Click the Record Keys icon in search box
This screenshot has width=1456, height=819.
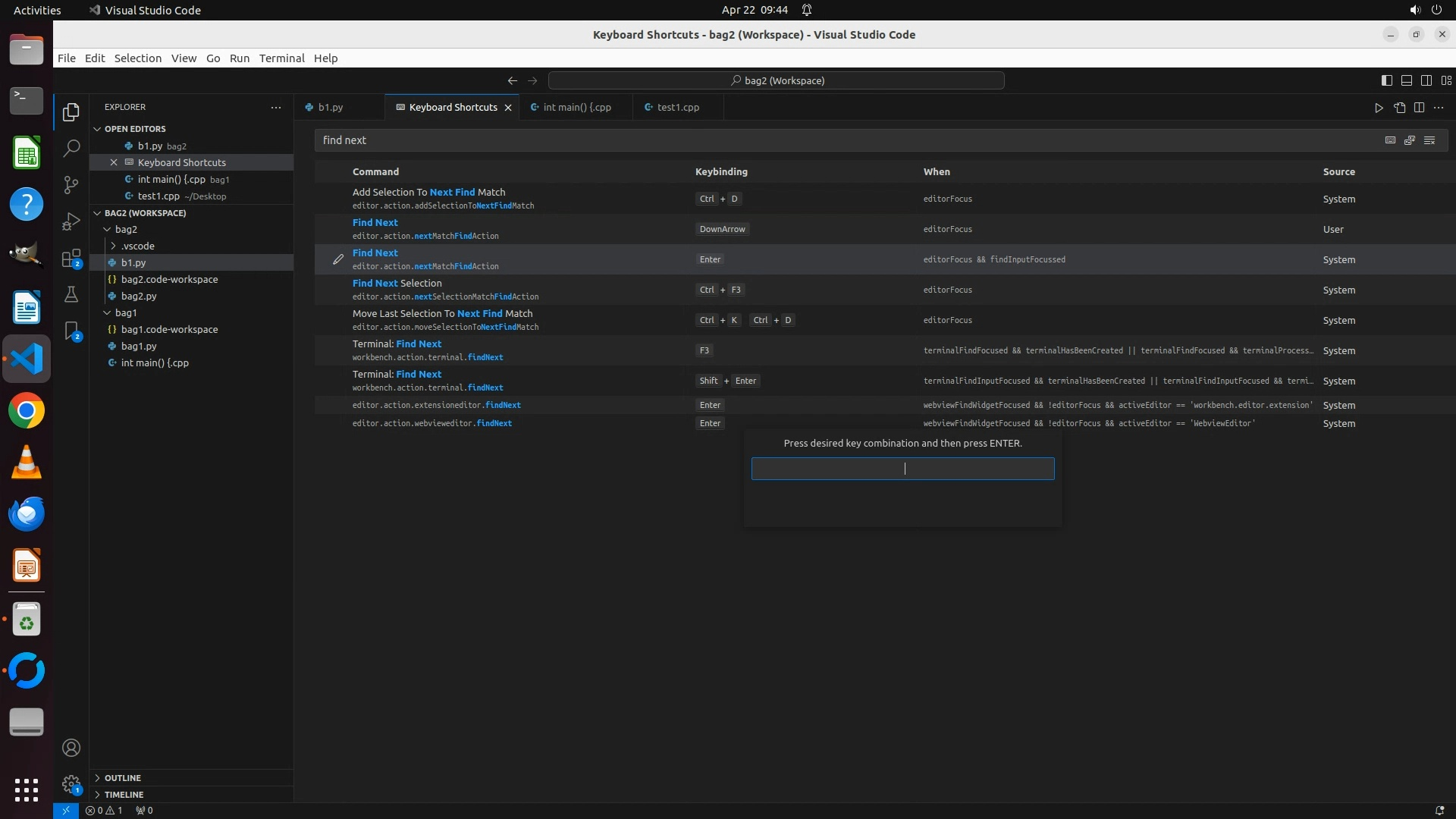pyautogui.click(x=1390, y=140)
